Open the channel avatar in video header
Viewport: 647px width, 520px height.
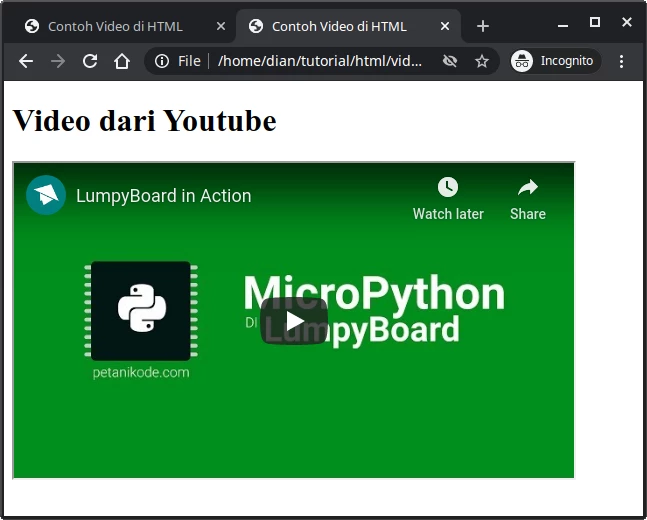46,195
